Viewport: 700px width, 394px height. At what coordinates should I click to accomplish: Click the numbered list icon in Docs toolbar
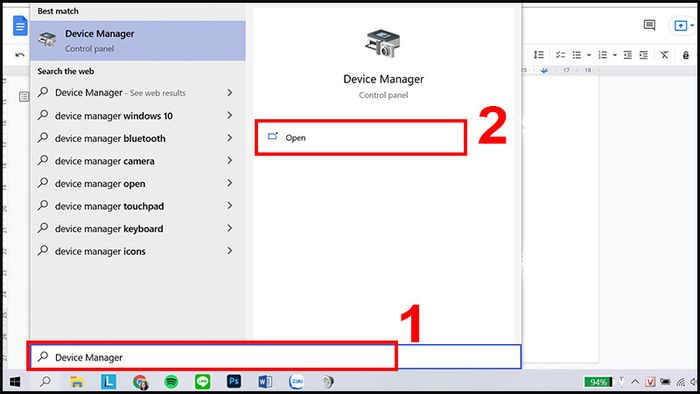coord(603,55)
